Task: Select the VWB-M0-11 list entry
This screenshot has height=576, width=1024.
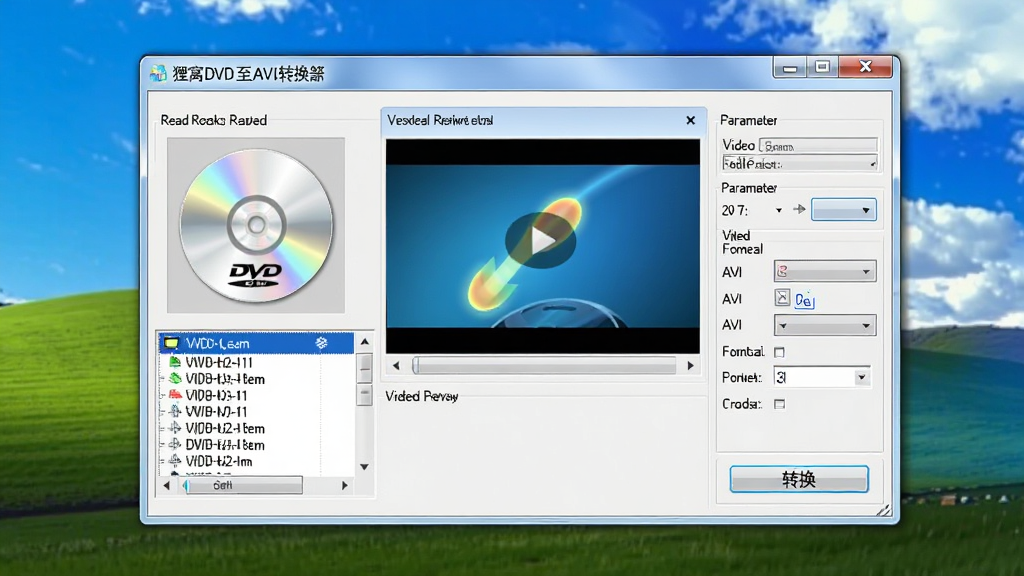Action: pyautogui.click(x=216, y=412)
